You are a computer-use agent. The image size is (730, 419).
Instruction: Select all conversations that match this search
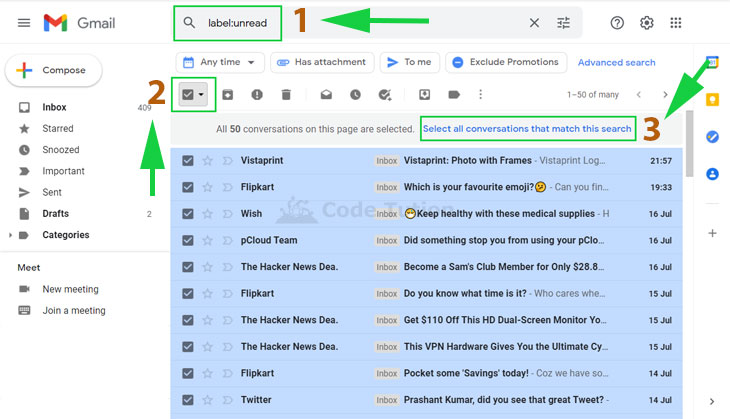click(527, 129)
